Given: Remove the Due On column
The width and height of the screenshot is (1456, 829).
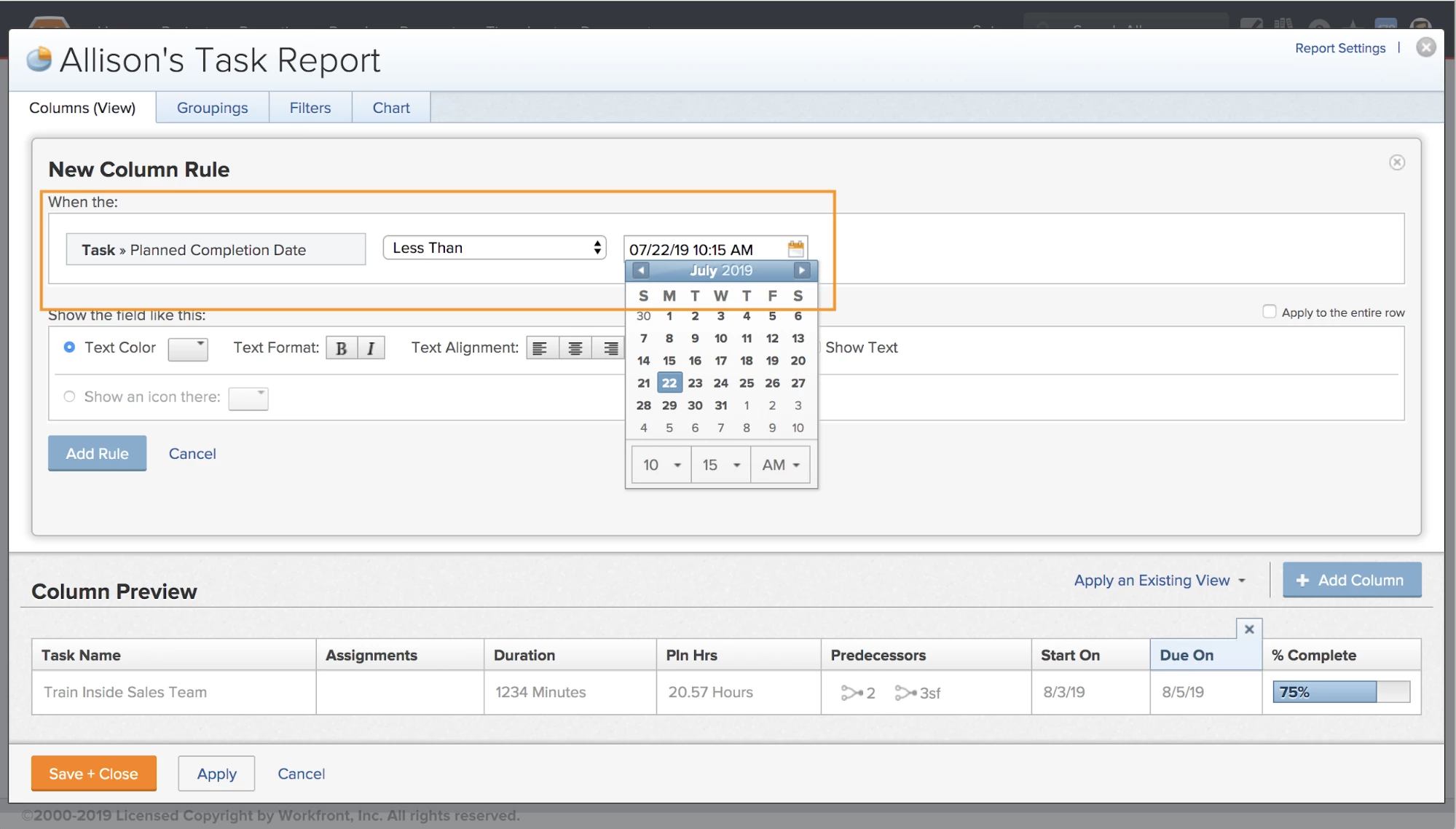Looking at the screenshot, I should (x=1248, y=629).
